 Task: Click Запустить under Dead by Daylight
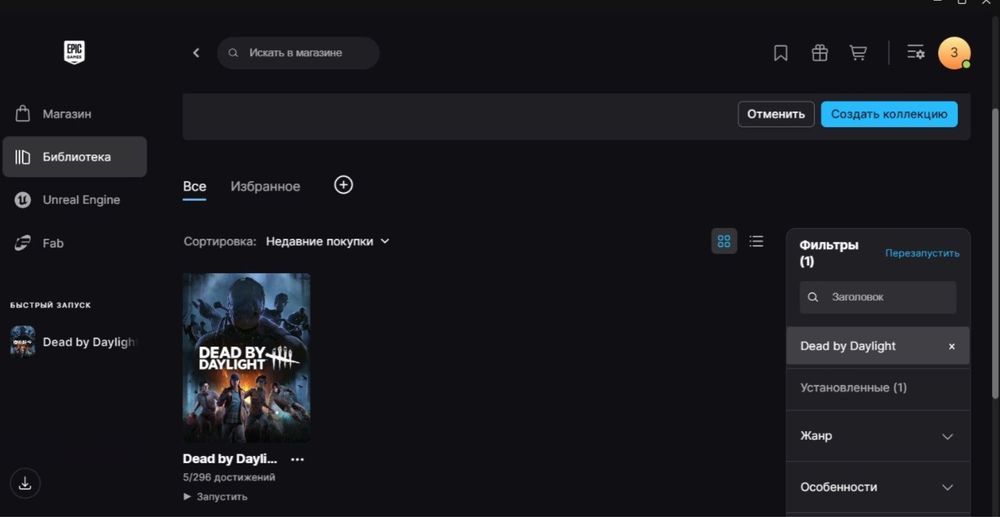click(x=216, y=497)
